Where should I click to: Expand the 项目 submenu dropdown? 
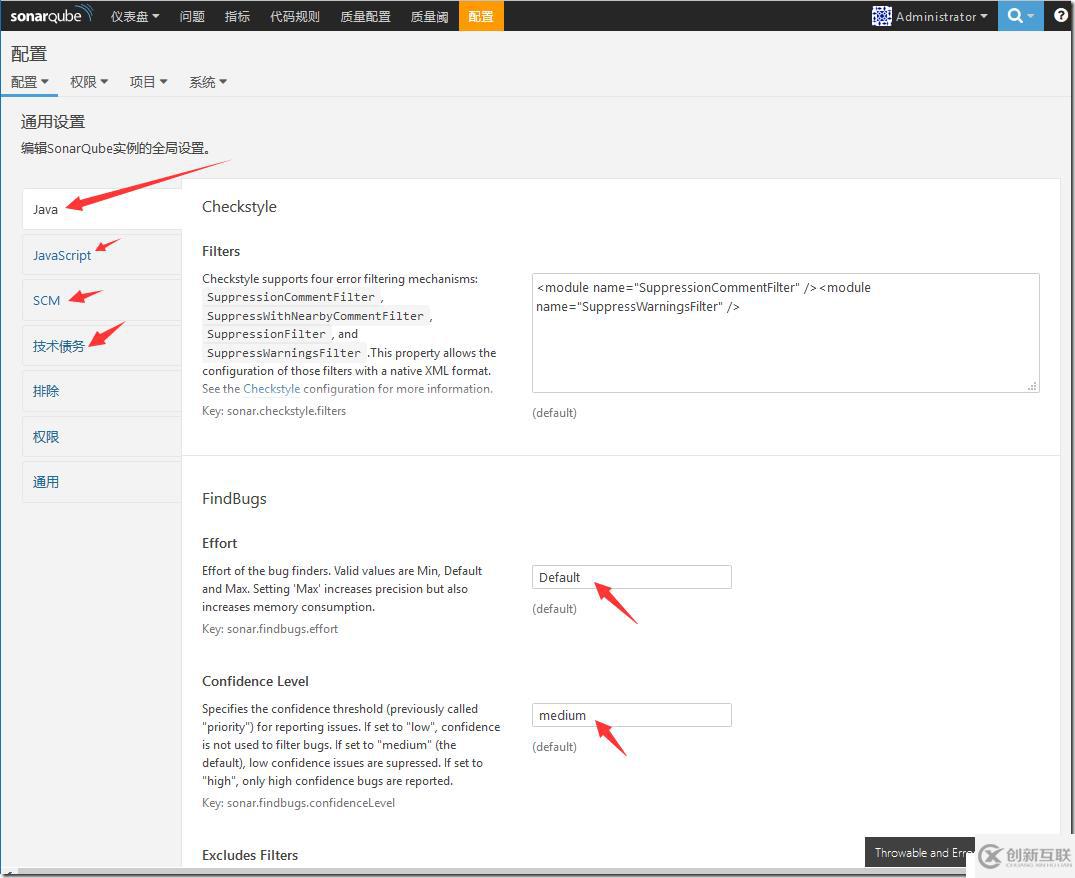(149, 82)
